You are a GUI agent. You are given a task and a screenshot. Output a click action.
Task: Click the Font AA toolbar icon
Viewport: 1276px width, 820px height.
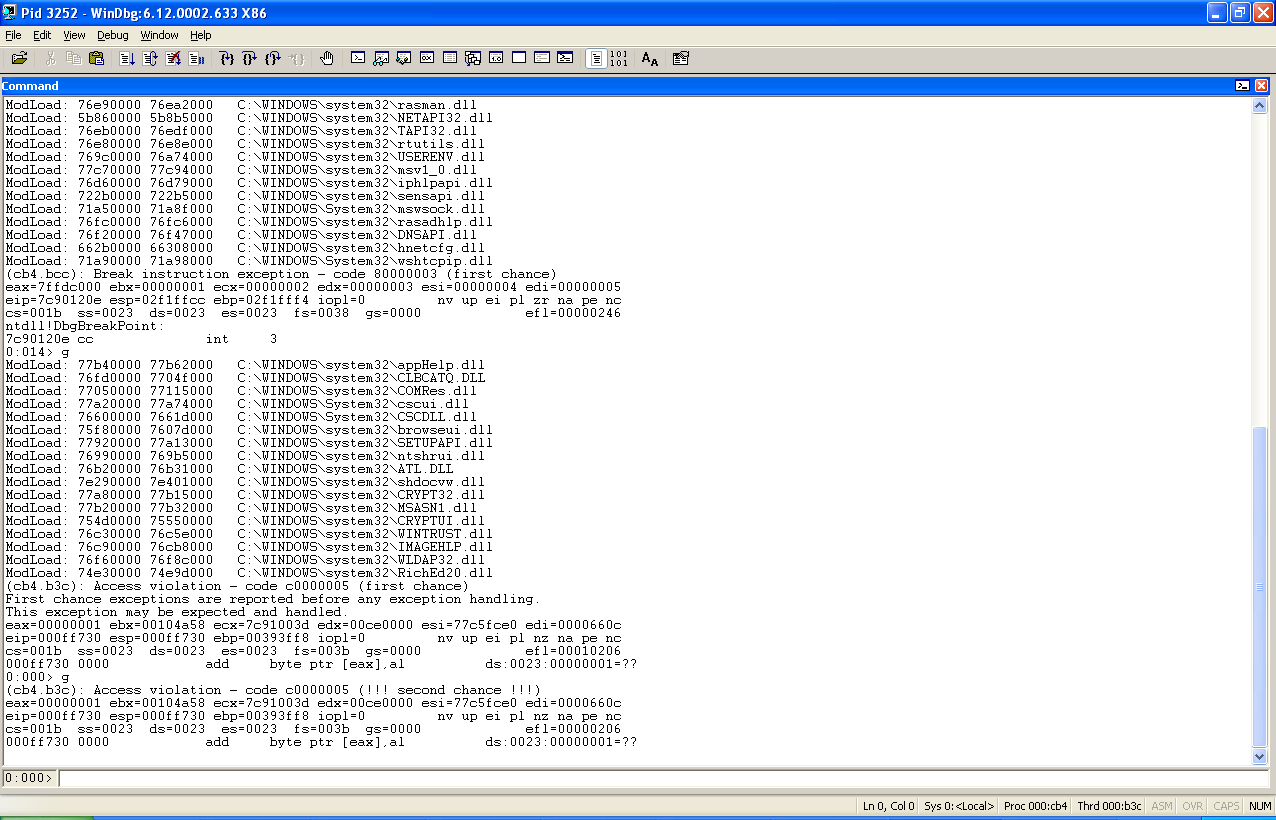pyautogui.click(x=650, y=59)
